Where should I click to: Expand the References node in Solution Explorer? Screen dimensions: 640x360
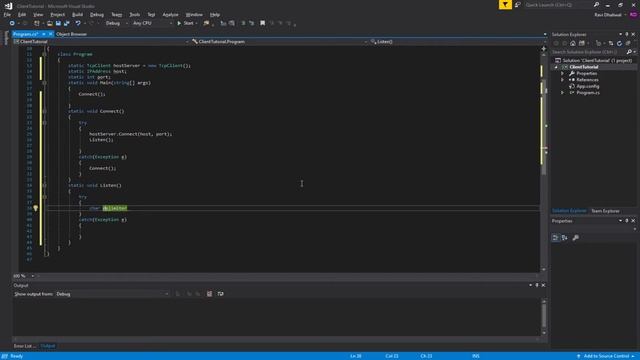tap(562, 80)
